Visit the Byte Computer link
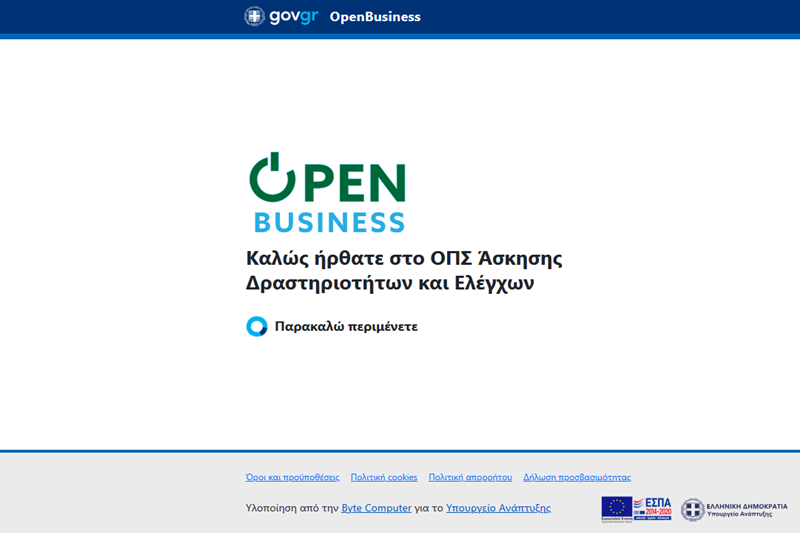The width and height of the screenshot is (800, 533). pyautogui.click(x=377, y=508)
